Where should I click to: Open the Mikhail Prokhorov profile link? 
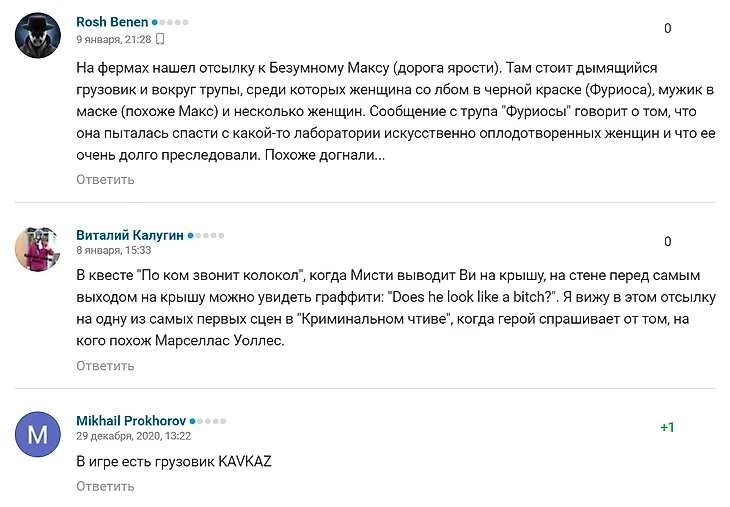click(131, 421)
